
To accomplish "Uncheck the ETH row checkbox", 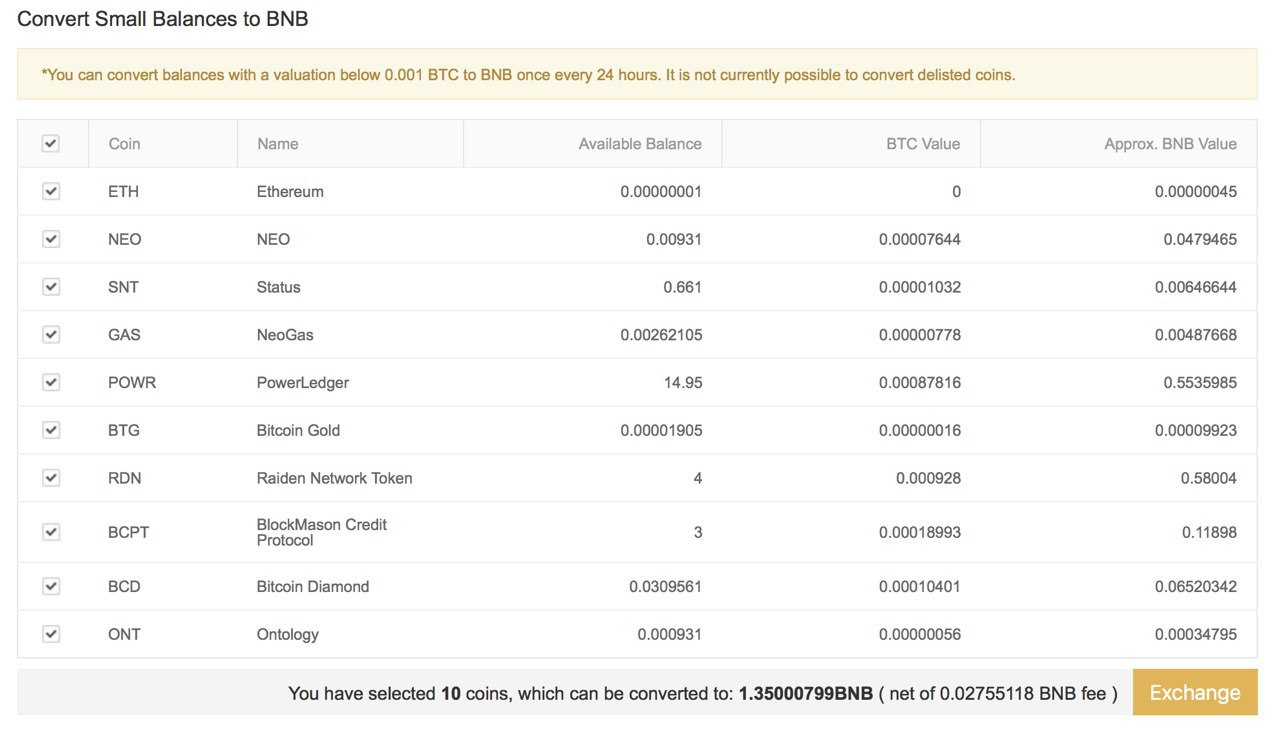I will point(51,191).
